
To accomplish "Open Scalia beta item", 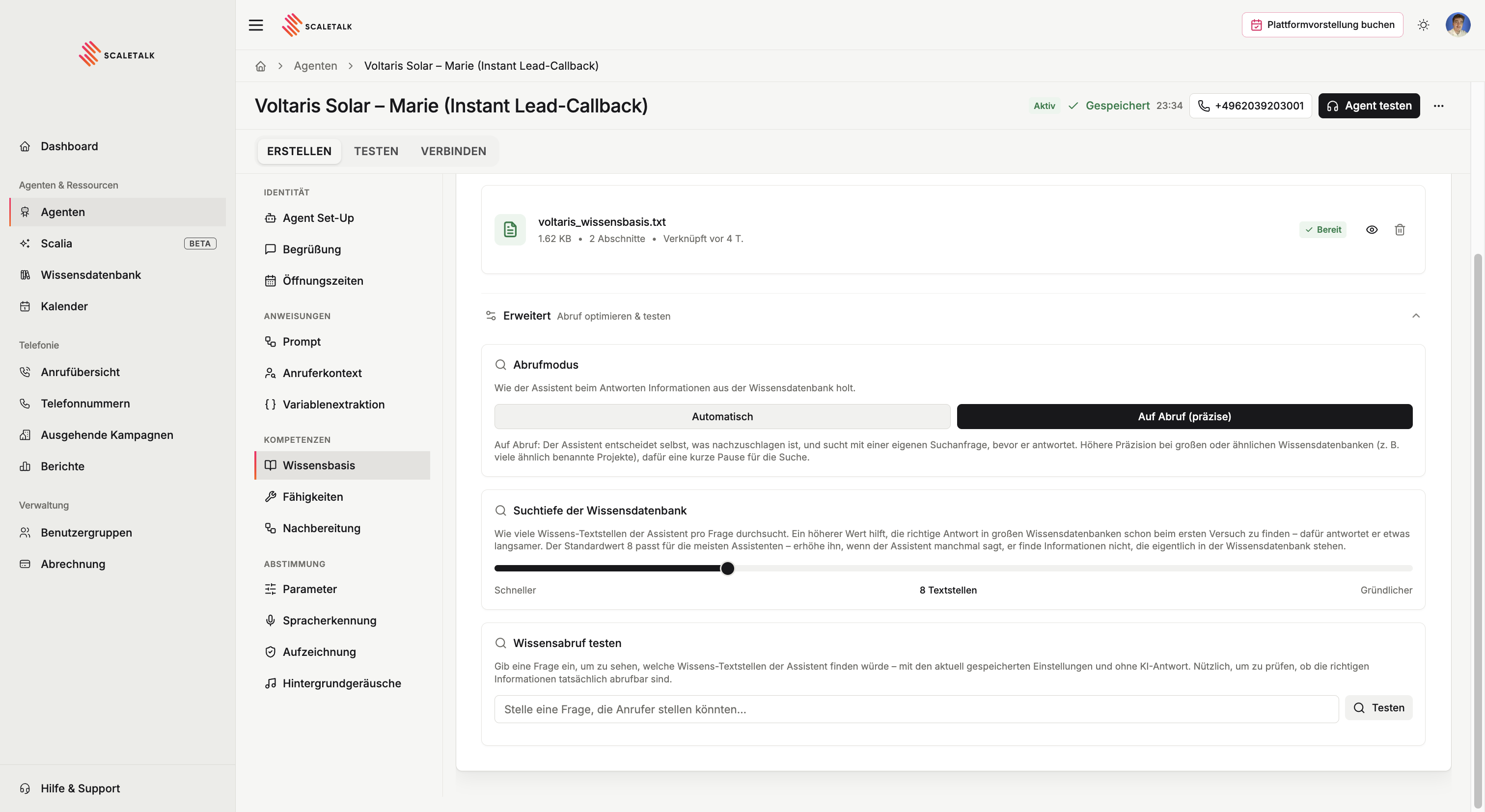I will pos(117,243).
